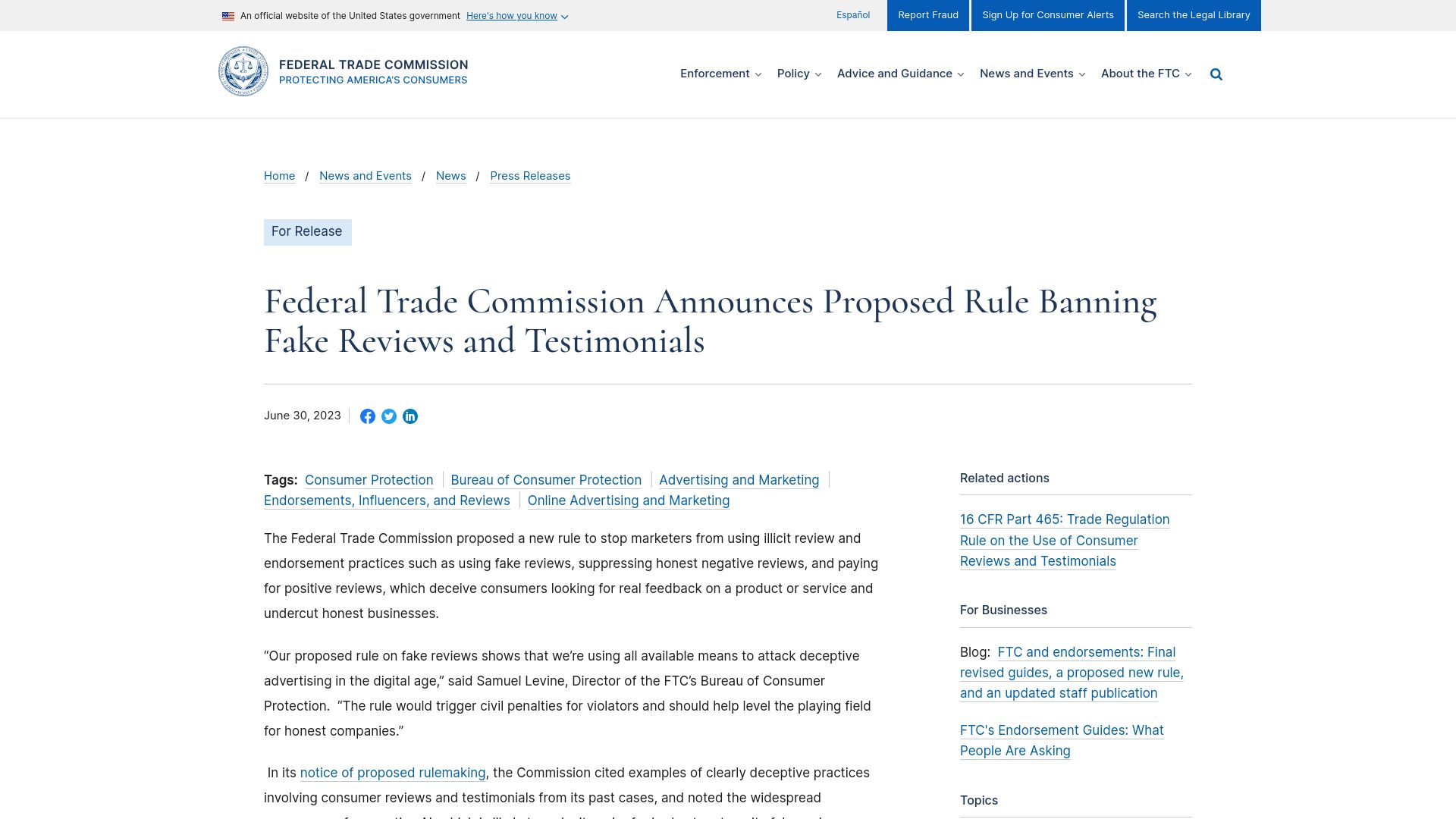Click the FTC seal logo

(x=243, y=71)
